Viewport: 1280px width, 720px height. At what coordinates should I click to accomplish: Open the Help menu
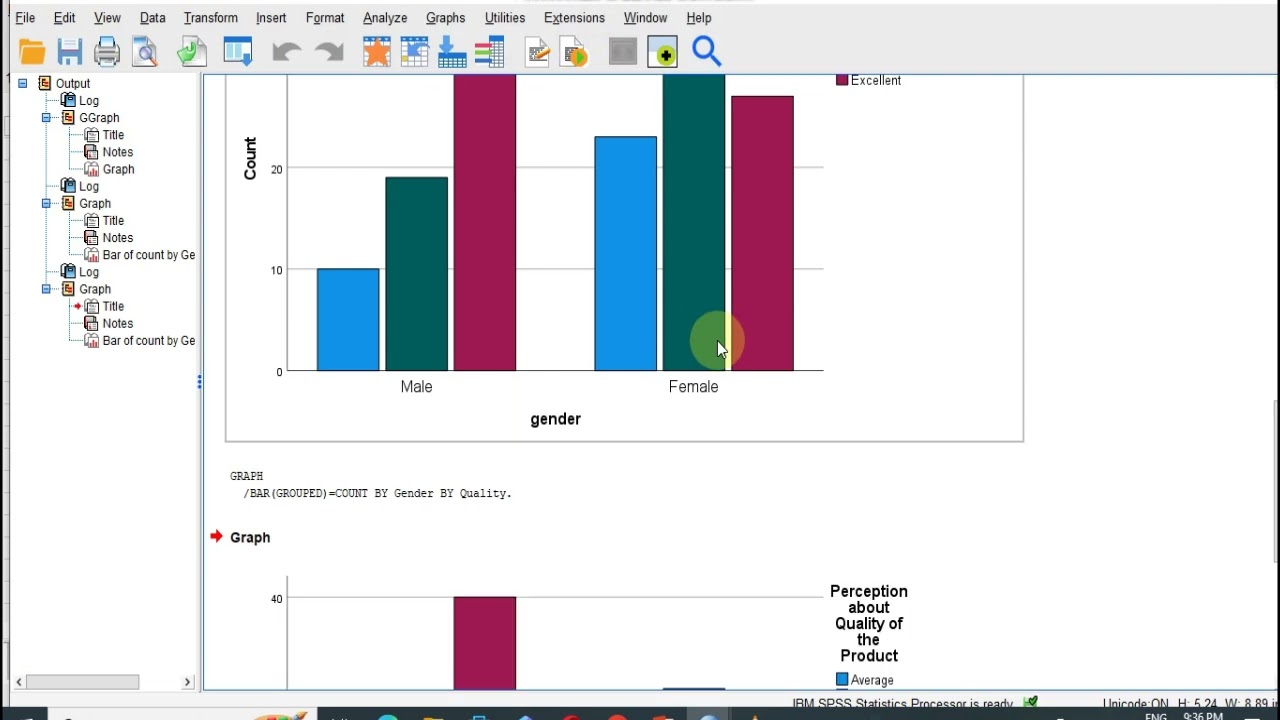(x=699, y=18)
